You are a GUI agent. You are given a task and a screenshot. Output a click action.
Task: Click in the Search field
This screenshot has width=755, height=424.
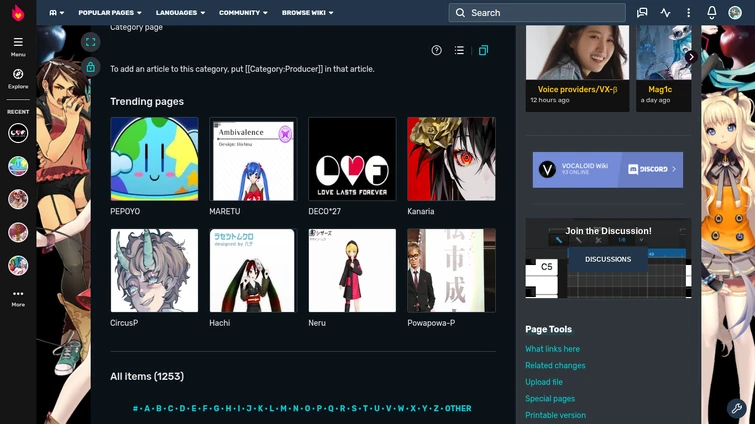pos(537,13)
